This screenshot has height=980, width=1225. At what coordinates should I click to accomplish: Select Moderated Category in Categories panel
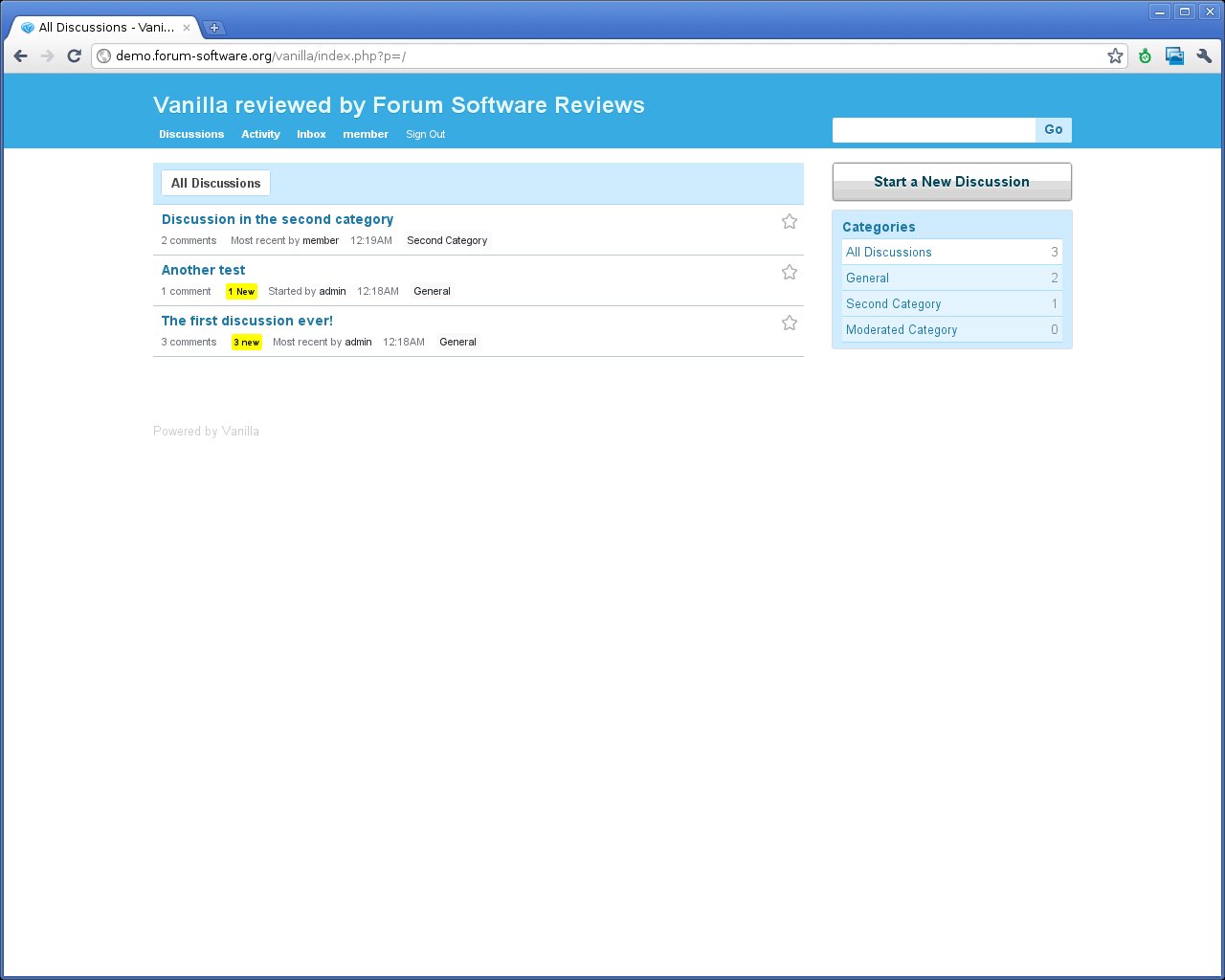(x=952, y=329)
